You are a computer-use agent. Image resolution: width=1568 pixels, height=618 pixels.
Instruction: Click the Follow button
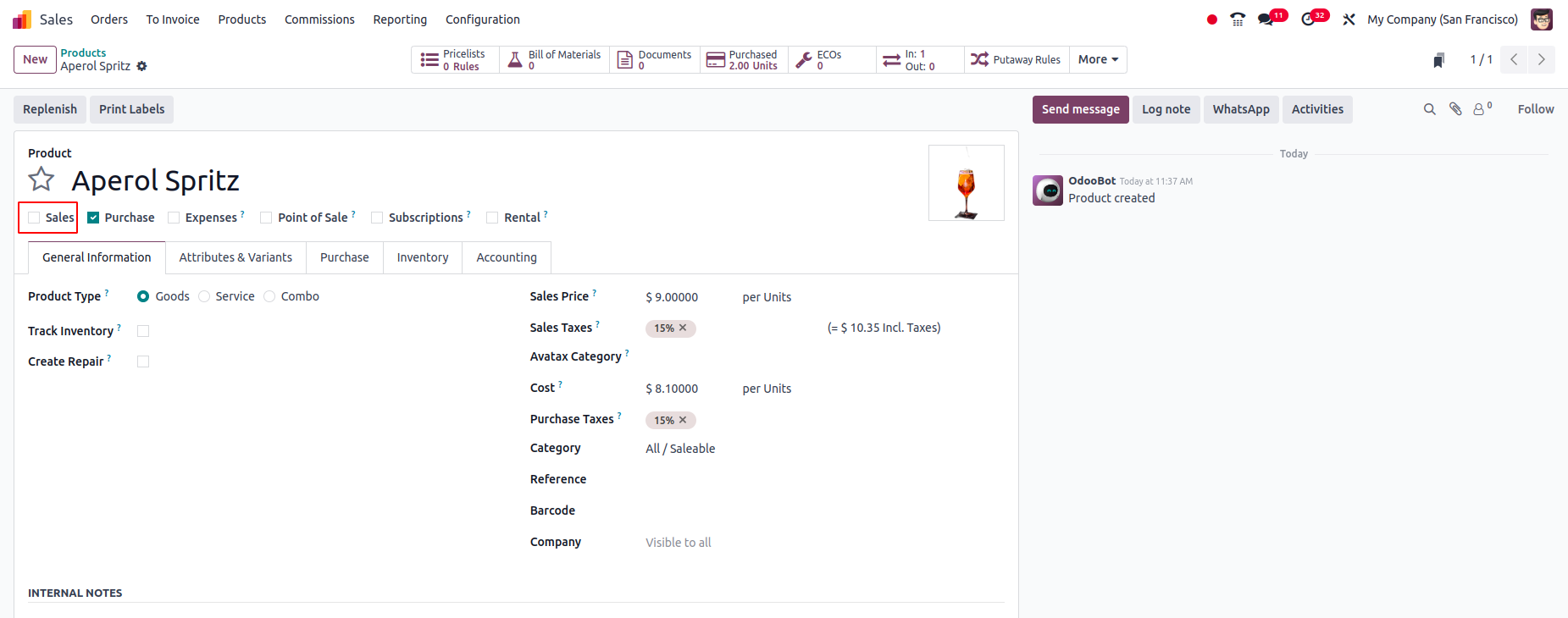(1536, 109)
